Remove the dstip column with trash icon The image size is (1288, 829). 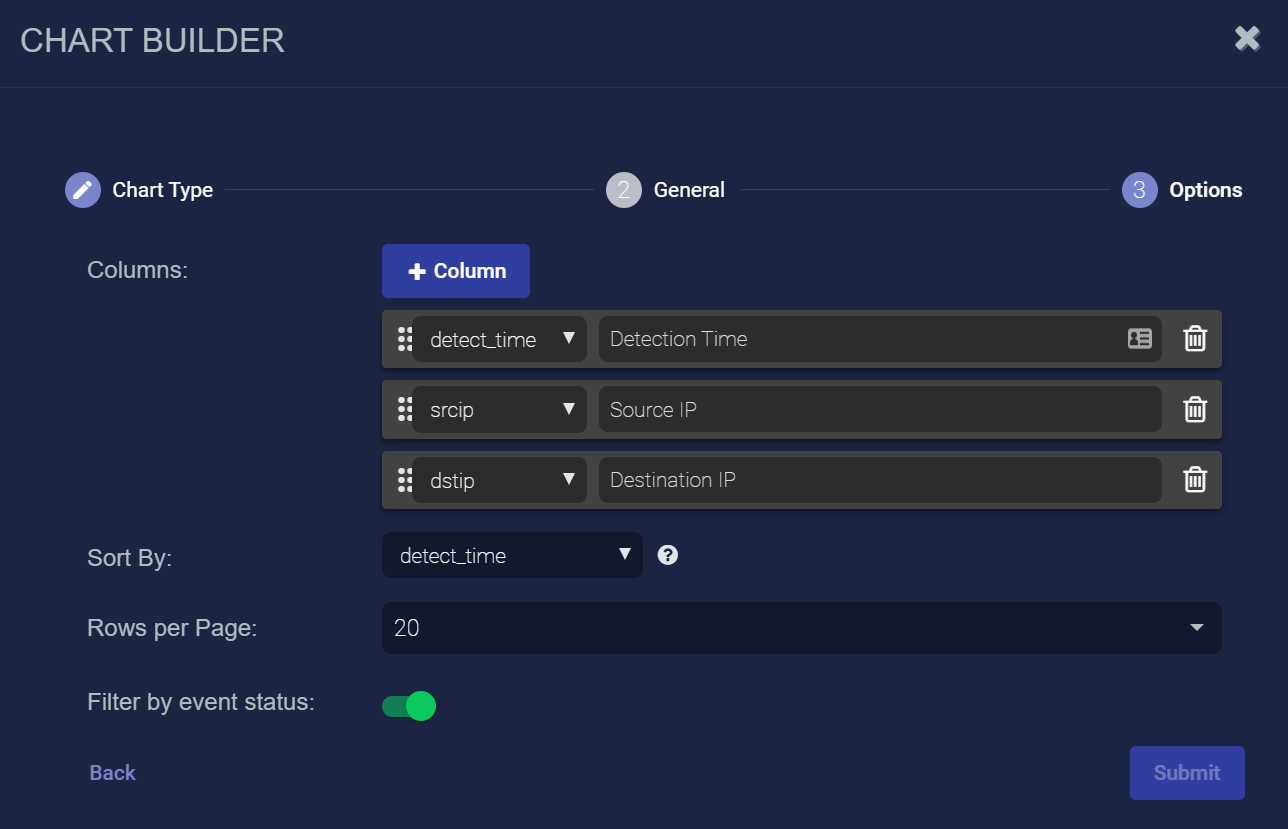pyautogui.click(x=1194, y=480)
